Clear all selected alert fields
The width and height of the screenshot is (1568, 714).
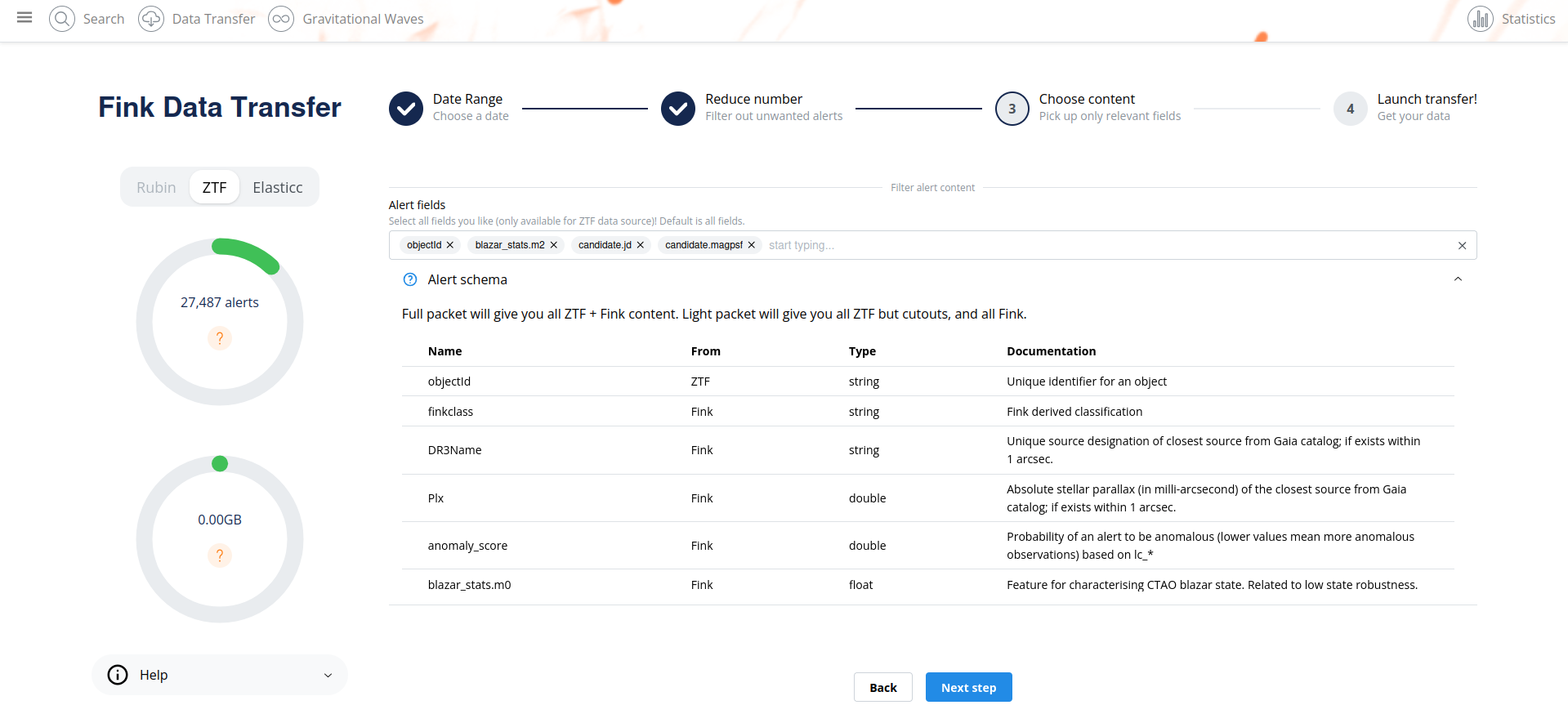pyautogui.click(x=1463, y=245)
